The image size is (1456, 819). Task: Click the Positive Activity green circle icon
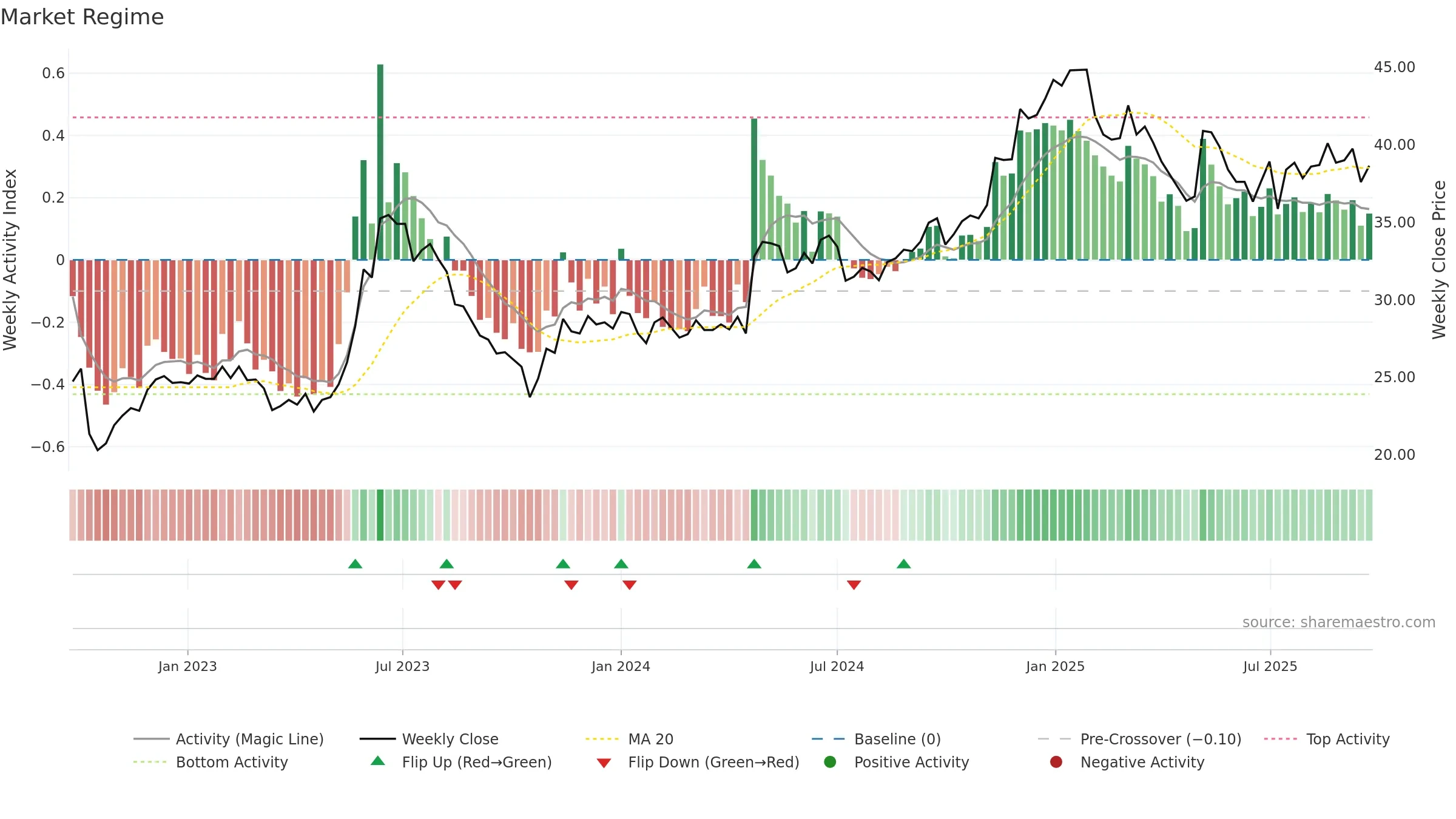[831, 762]
